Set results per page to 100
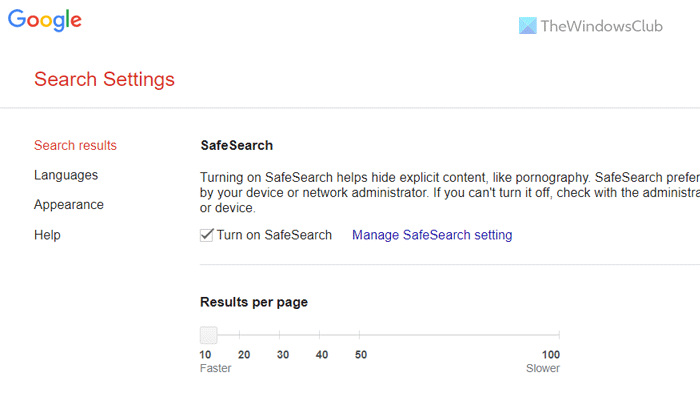Screen dimensions: 700x400 click(x=558, y=336)
